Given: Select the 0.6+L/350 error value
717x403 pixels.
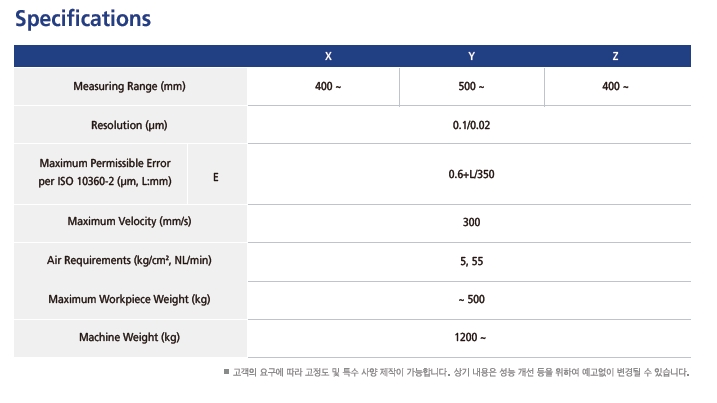Looking at the screenshot, I should point(471,174).
